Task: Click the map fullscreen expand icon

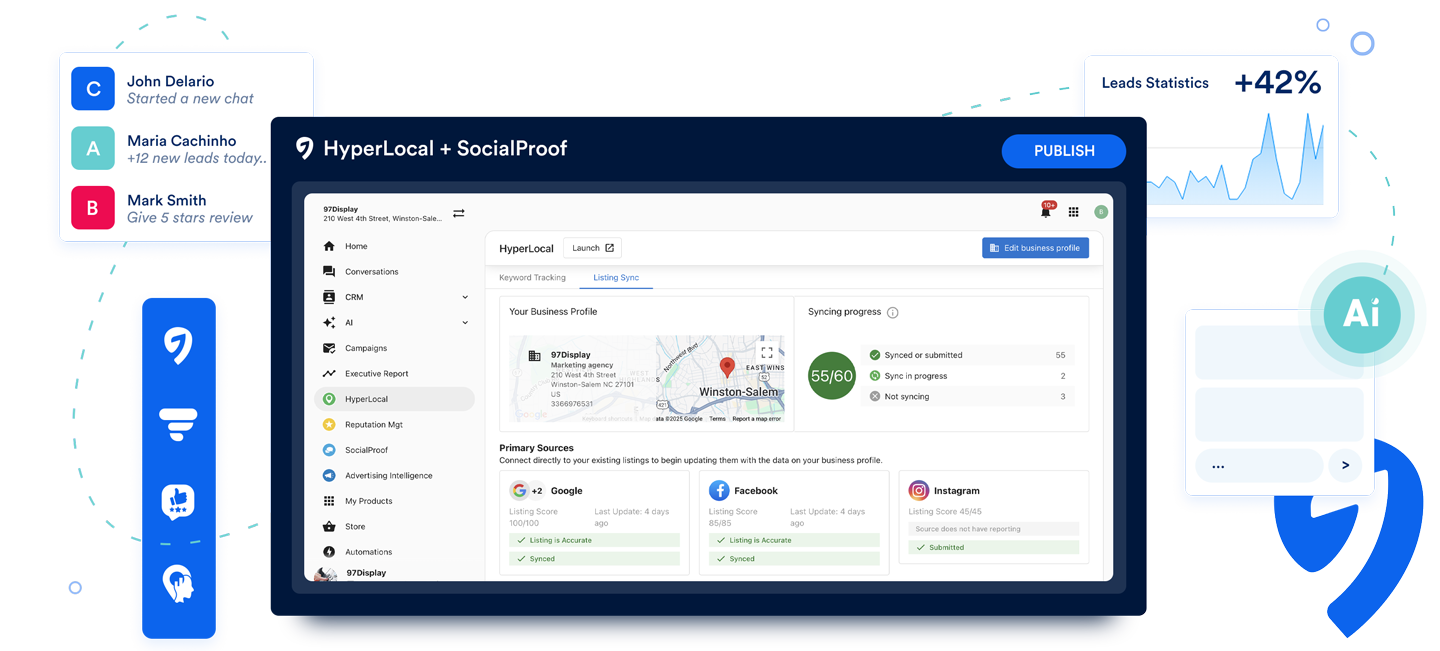Action: point(767,353)
